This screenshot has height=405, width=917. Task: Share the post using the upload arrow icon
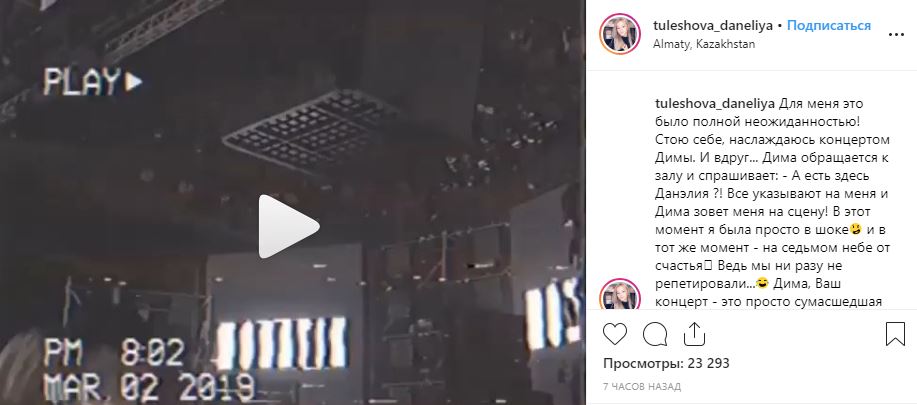(x=694, y=334)
